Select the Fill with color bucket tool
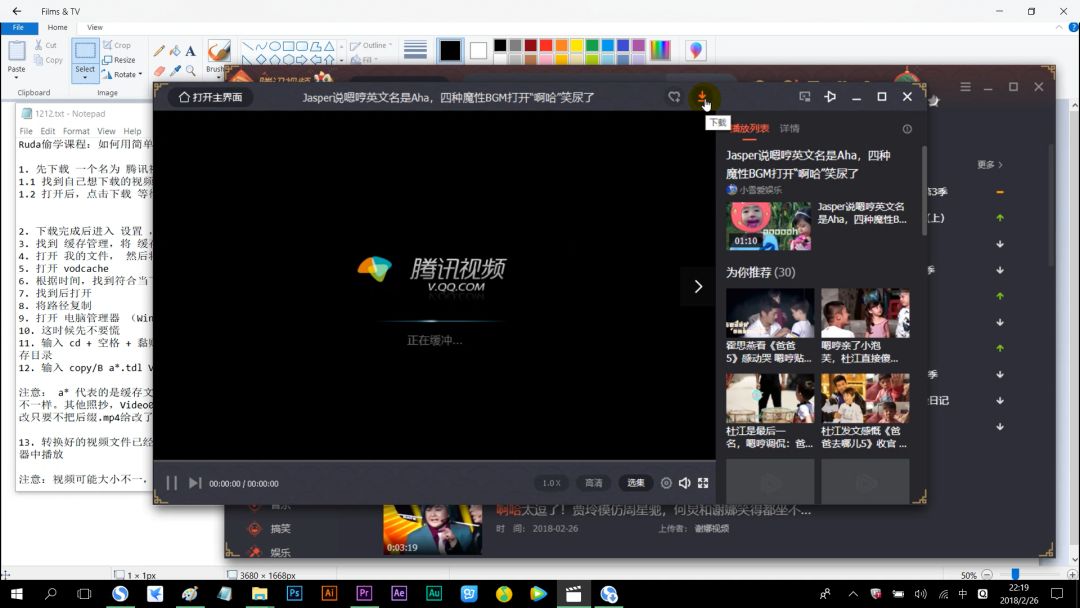Image resolution: width=1080 pixels, height=608 pixels. coord(175,50)
